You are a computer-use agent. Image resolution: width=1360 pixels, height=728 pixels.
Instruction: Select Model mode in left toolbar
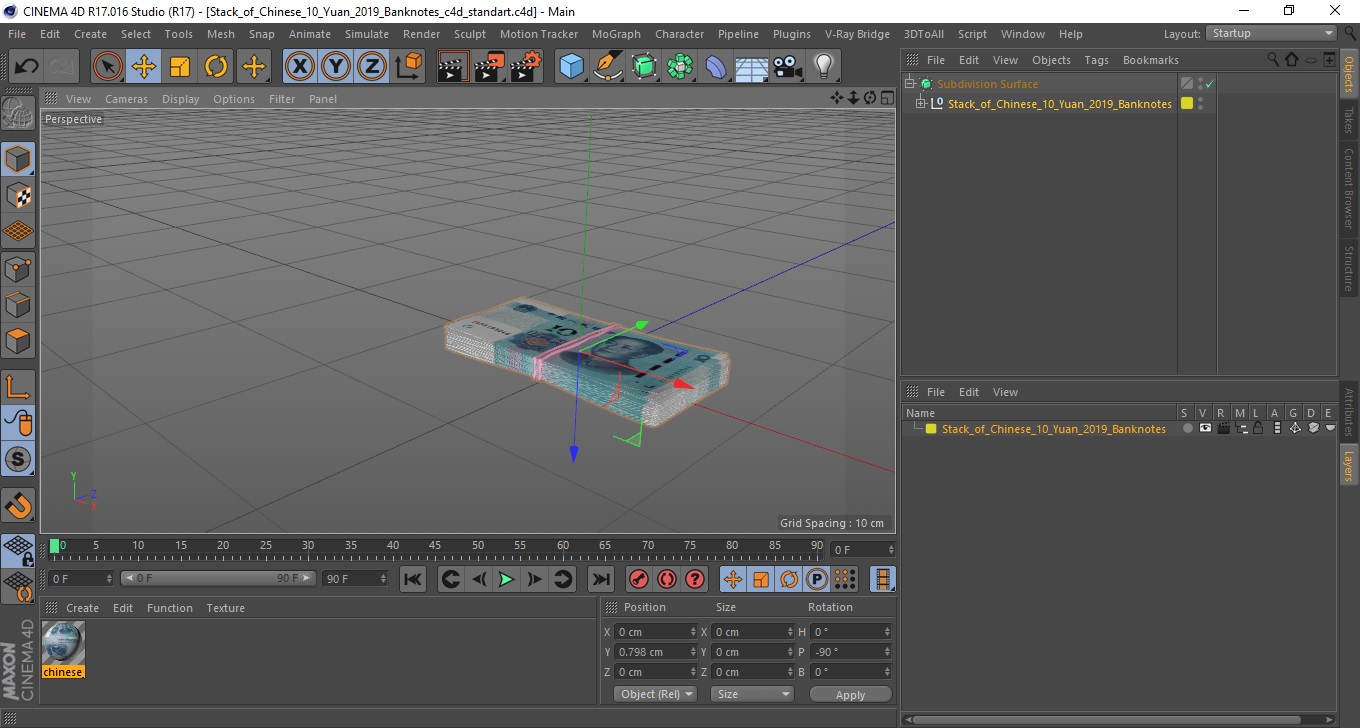pos(18,159)
